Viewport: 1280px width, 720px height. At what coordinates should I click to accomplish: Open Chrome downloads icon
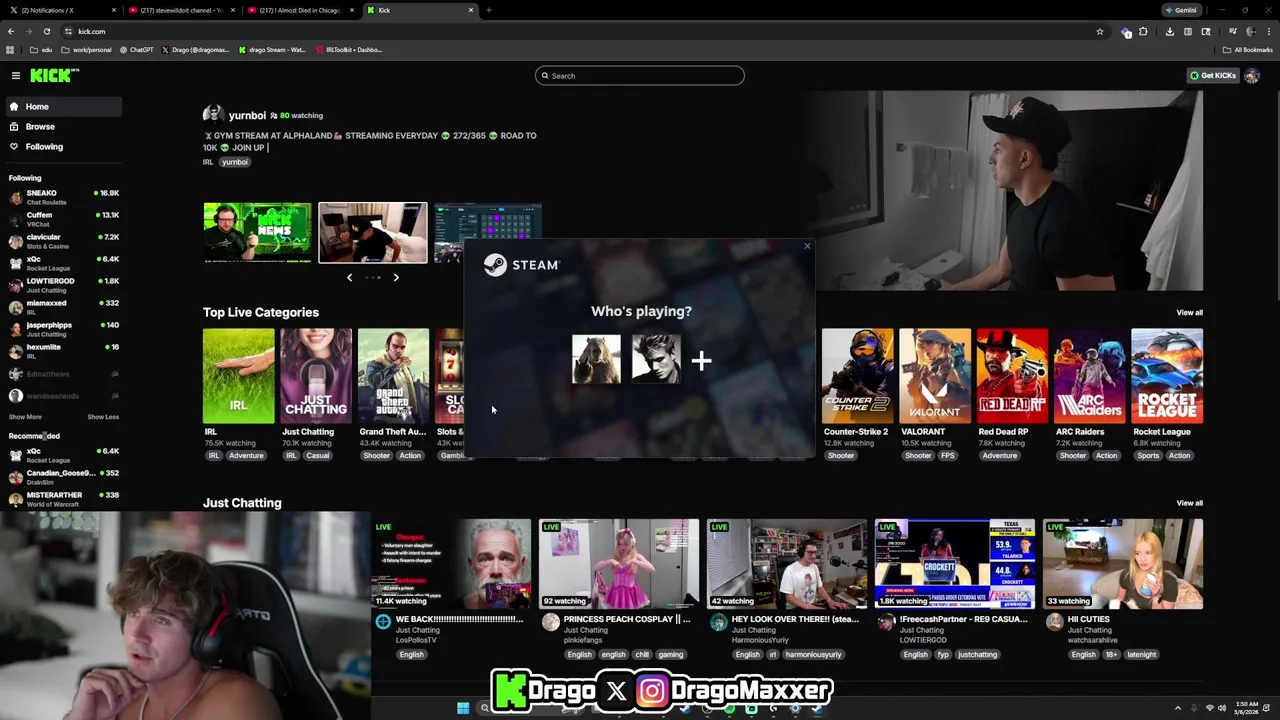coord(1169,31)
